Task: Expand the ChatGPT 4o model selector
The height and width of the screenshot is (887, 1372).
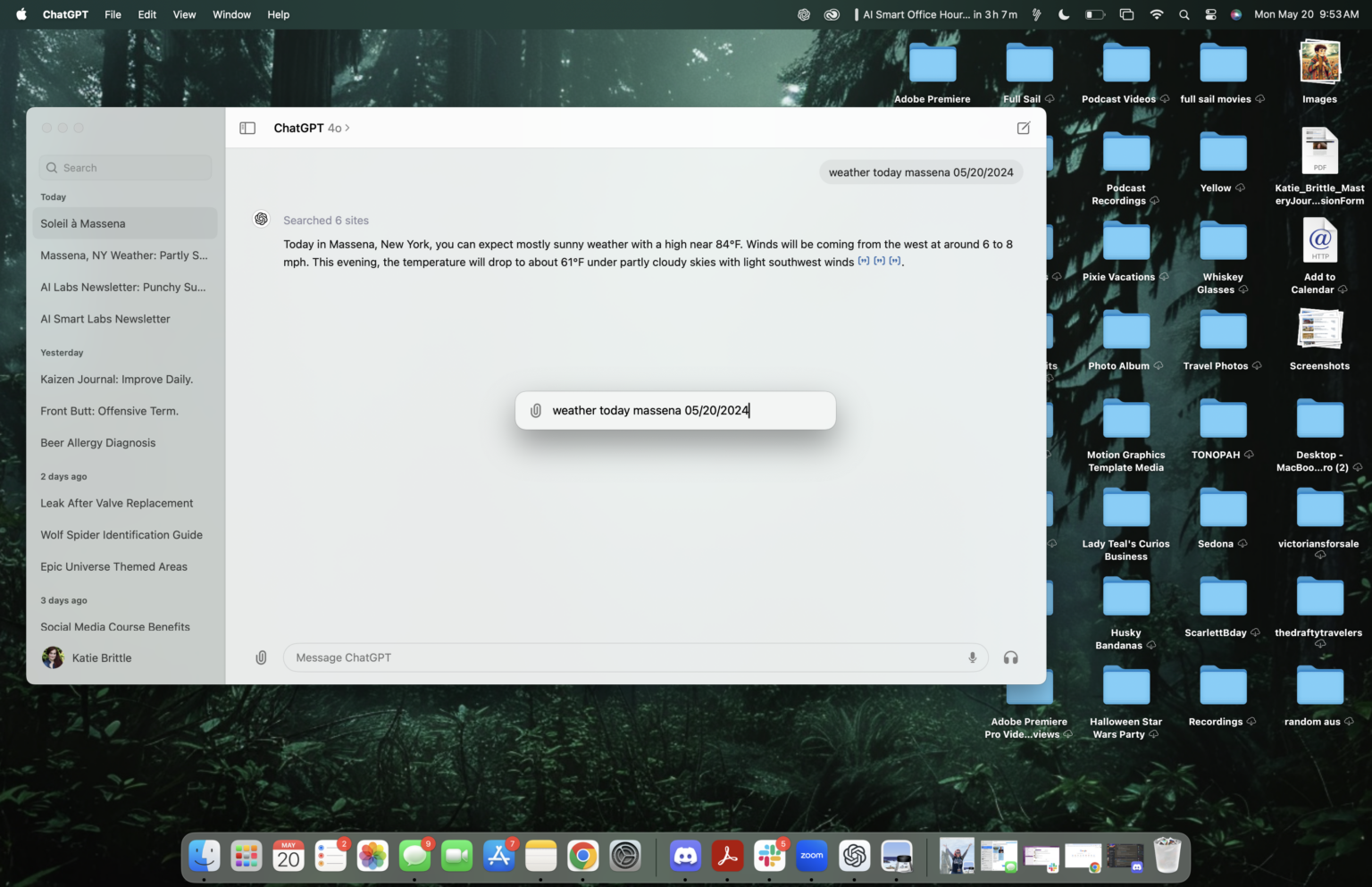Action: coord(312,128)
